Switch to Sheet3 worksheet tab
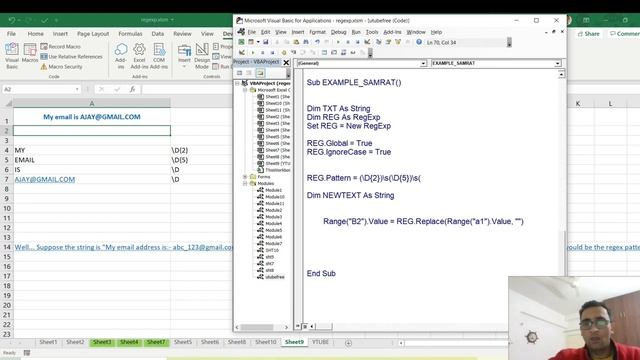Image resolution: width=640 pixels, height=360 pixels. [102, 342]
